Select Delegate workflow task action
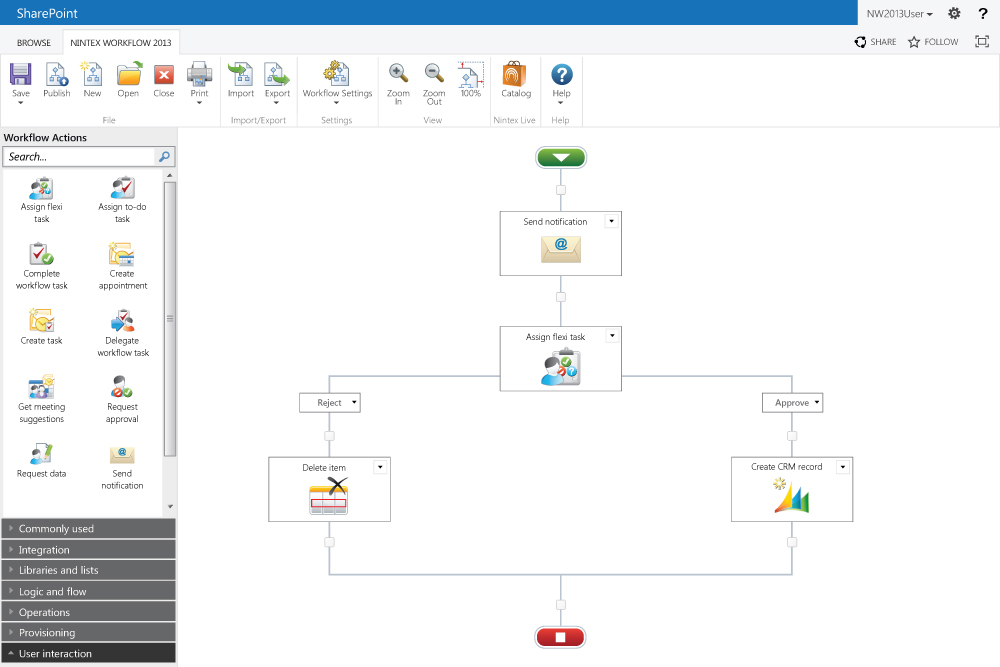Screen dimensions: 1000x667 click(x=122, y=334)
